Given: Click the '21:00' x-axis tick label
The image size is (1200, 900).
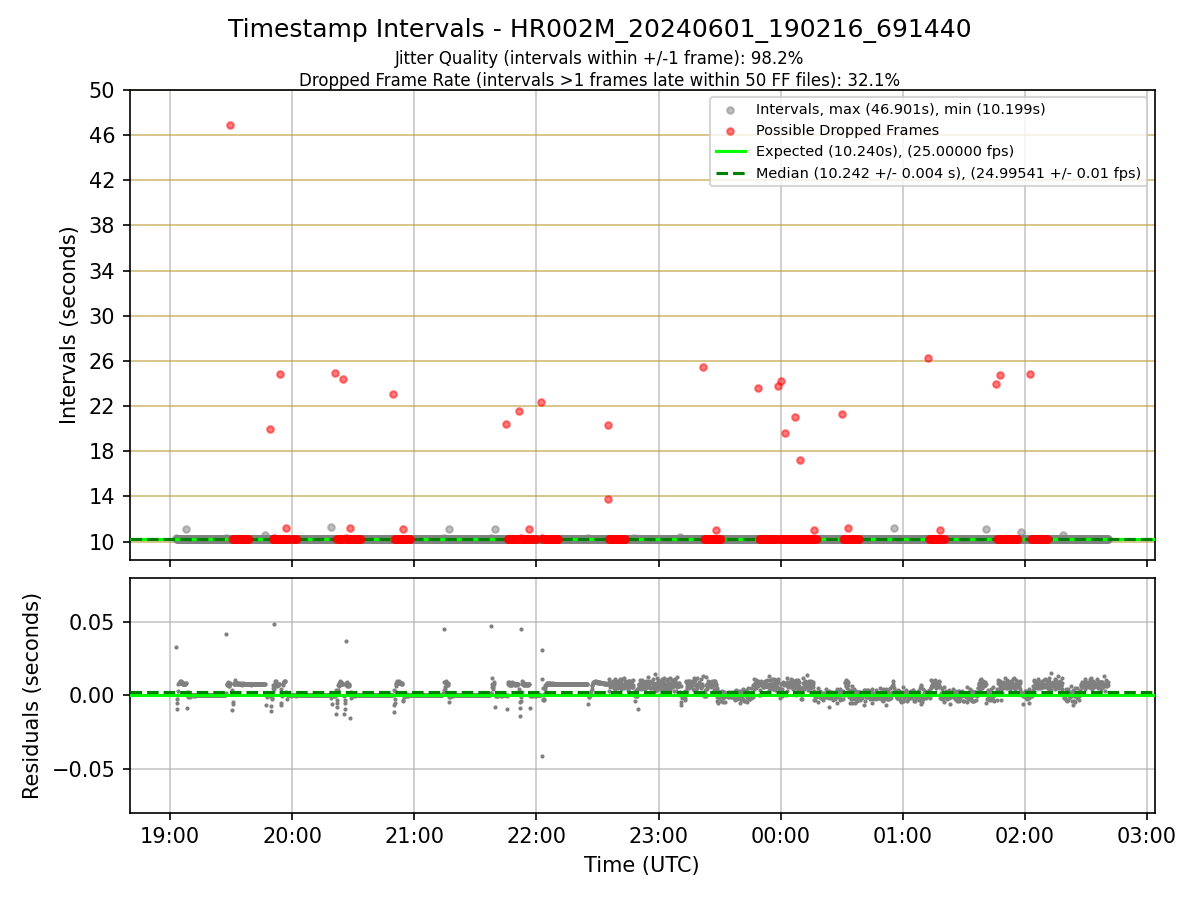Looking at the screenshot, I should coord(413,835).
